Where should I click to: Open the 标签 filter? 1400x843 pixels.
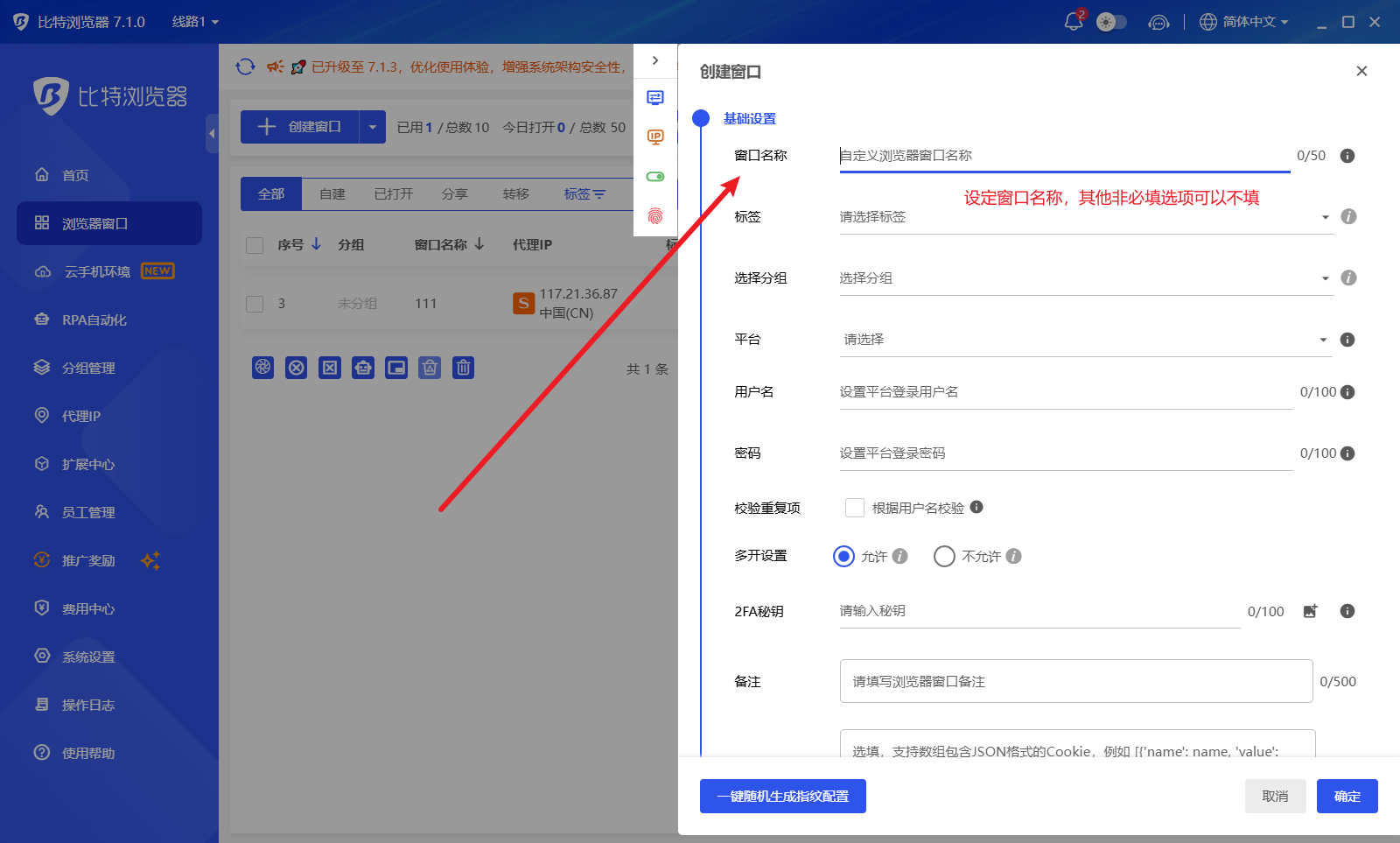click(x=584, y=193)
